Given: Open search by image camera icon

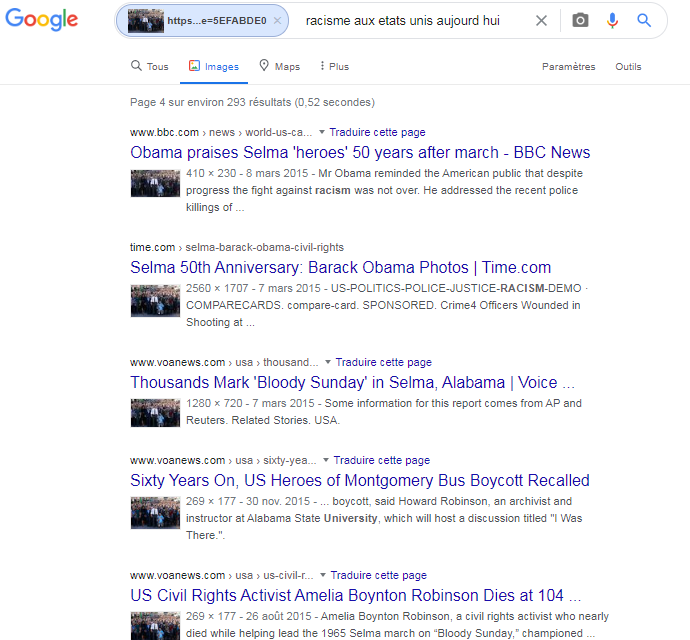Looking at the screenshot, I should click(x=580, y=20).
